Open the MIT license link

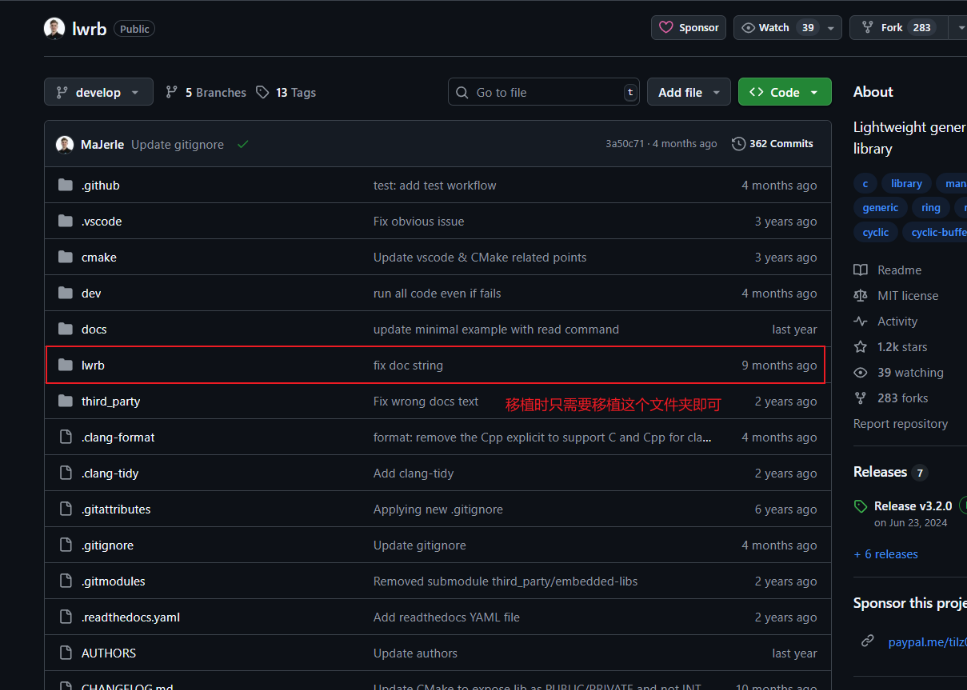point(895,296)
